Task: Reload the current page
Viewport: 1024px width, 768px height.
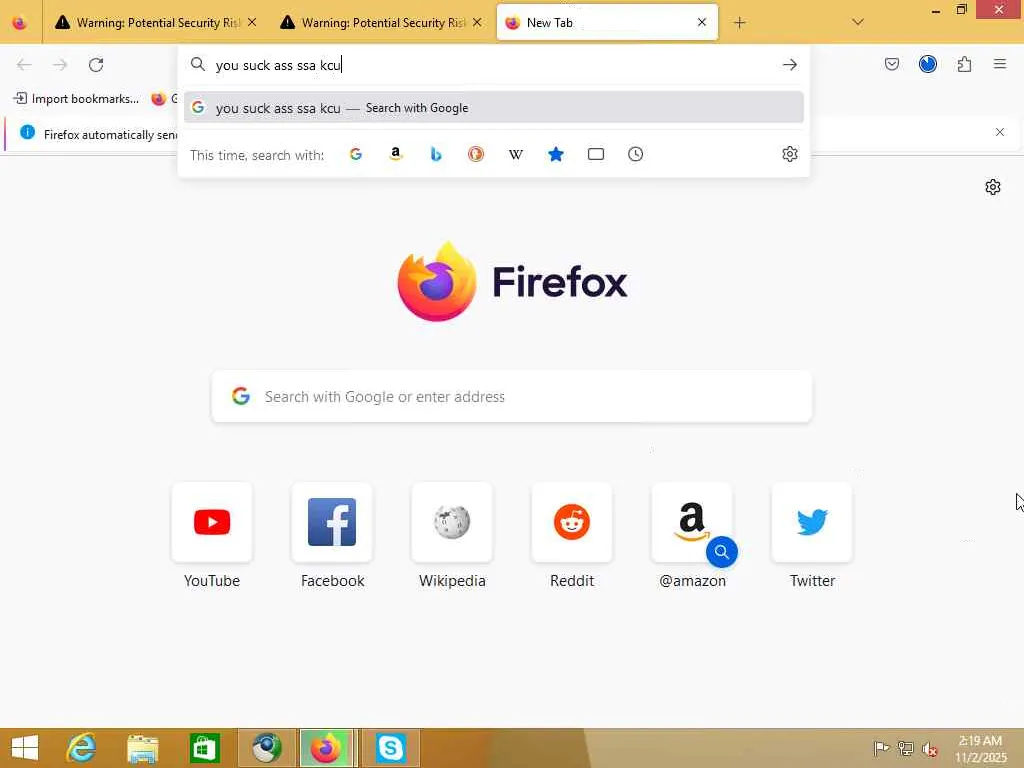Action: click(x=96, y=65)
